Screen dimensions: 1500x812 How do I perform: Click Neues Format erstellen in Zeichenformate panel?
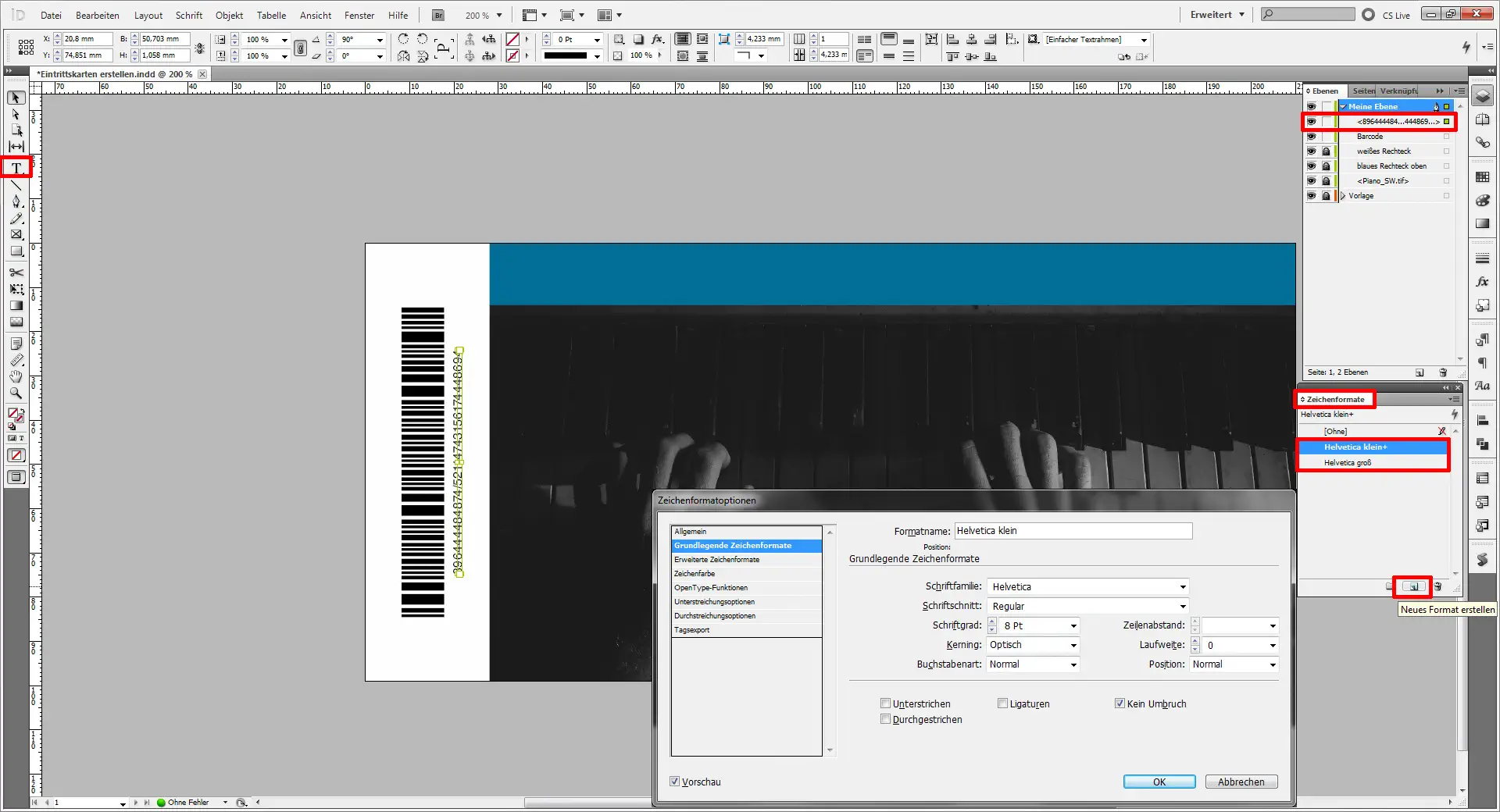[1412, 587]
